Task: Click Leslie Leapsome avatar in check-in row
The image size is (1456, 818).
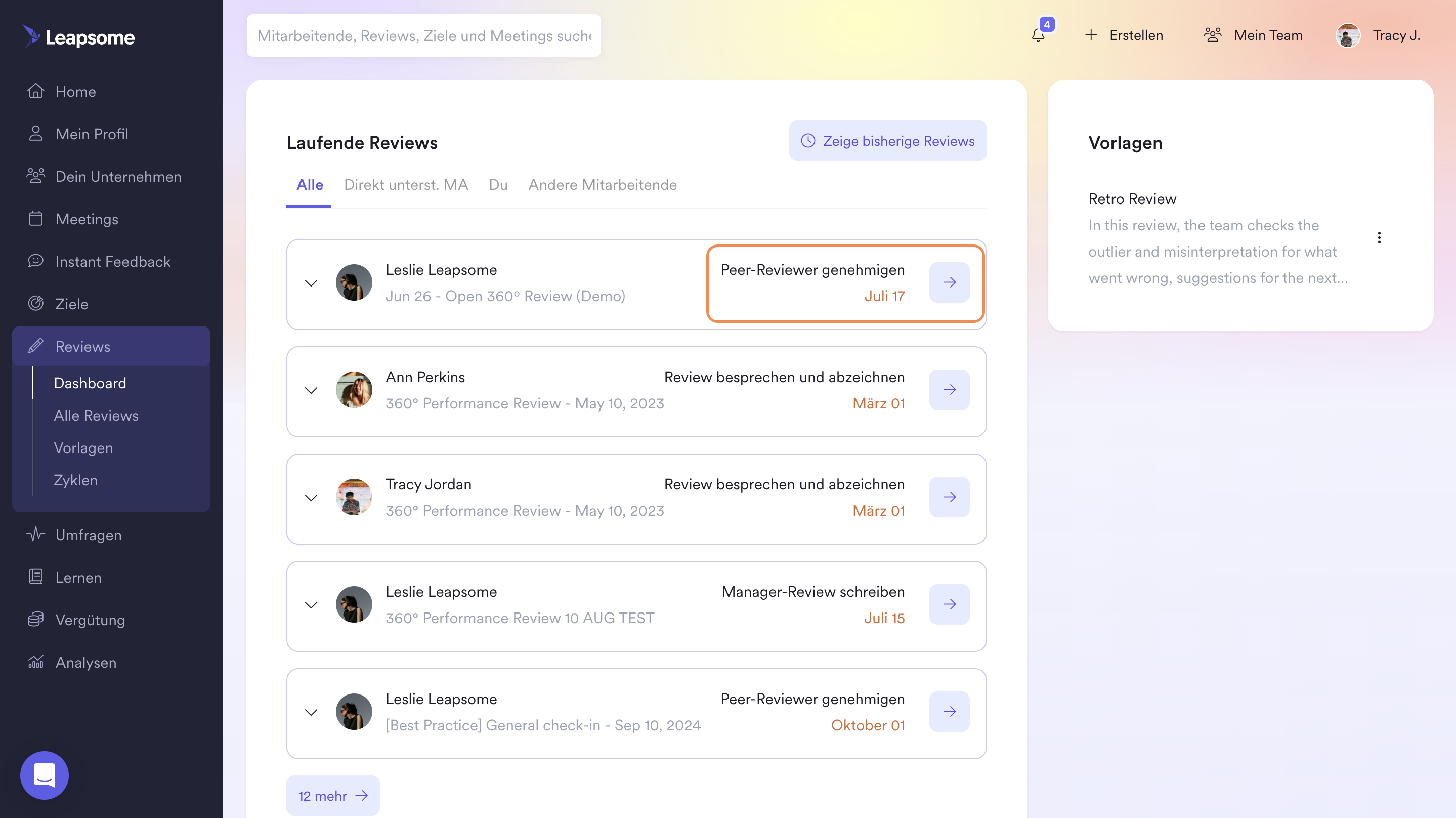Action: coord(354,711)
